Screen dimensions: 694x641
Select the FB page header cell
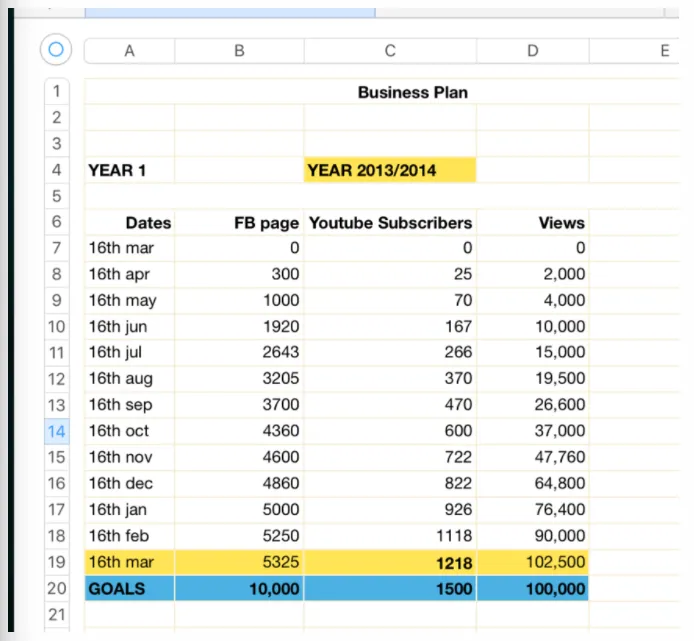point(239,222)
